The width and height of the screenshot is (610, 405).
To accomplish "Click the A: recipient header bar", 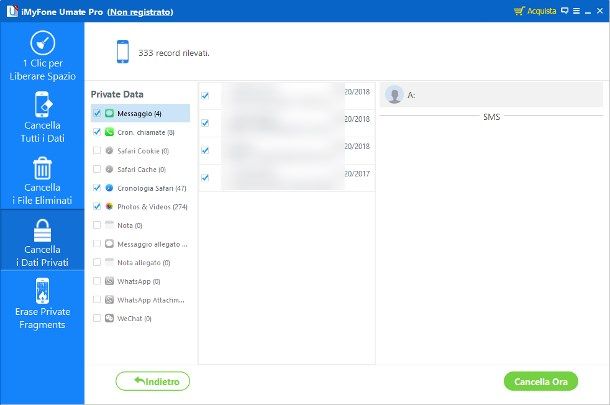I will click(491, 95).
